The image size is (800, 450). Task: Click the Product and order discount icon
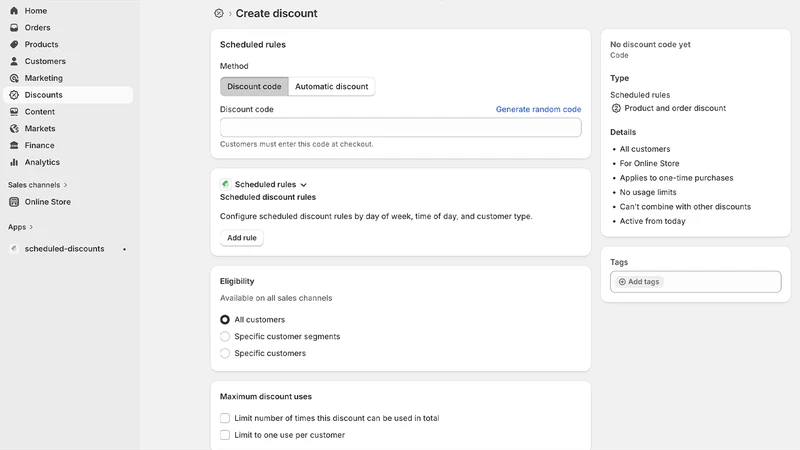coord(616,108)
